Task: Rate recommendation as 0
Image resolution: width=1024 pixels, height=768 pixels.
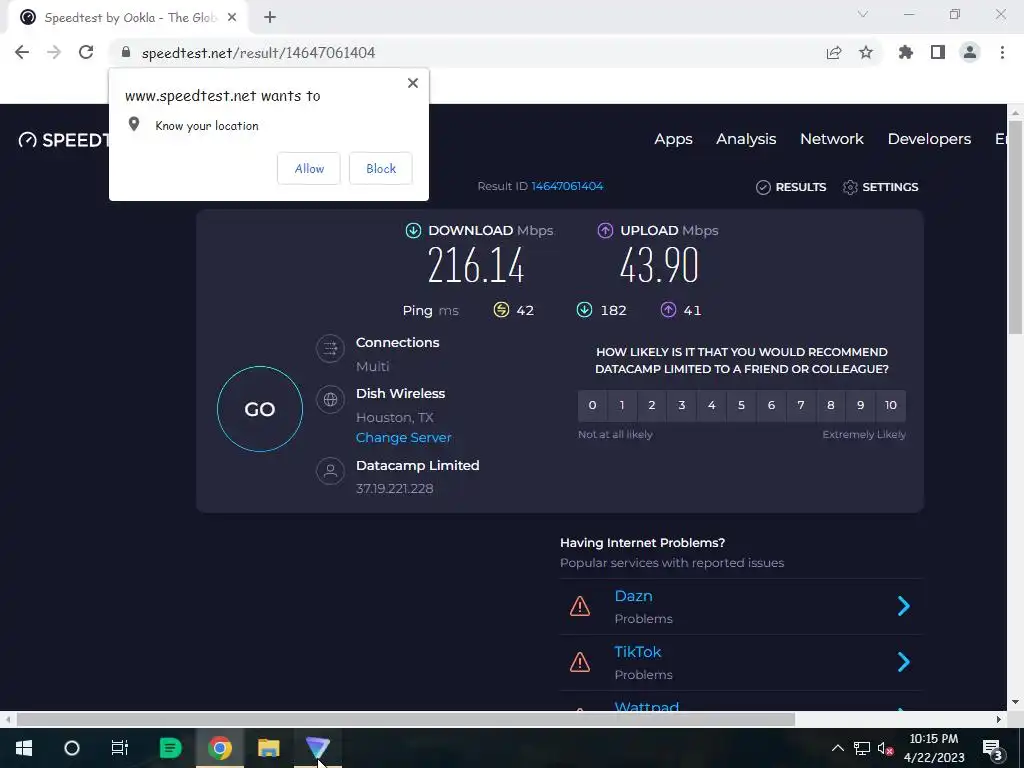Action: pyautogui.click(x=592, y=405)
